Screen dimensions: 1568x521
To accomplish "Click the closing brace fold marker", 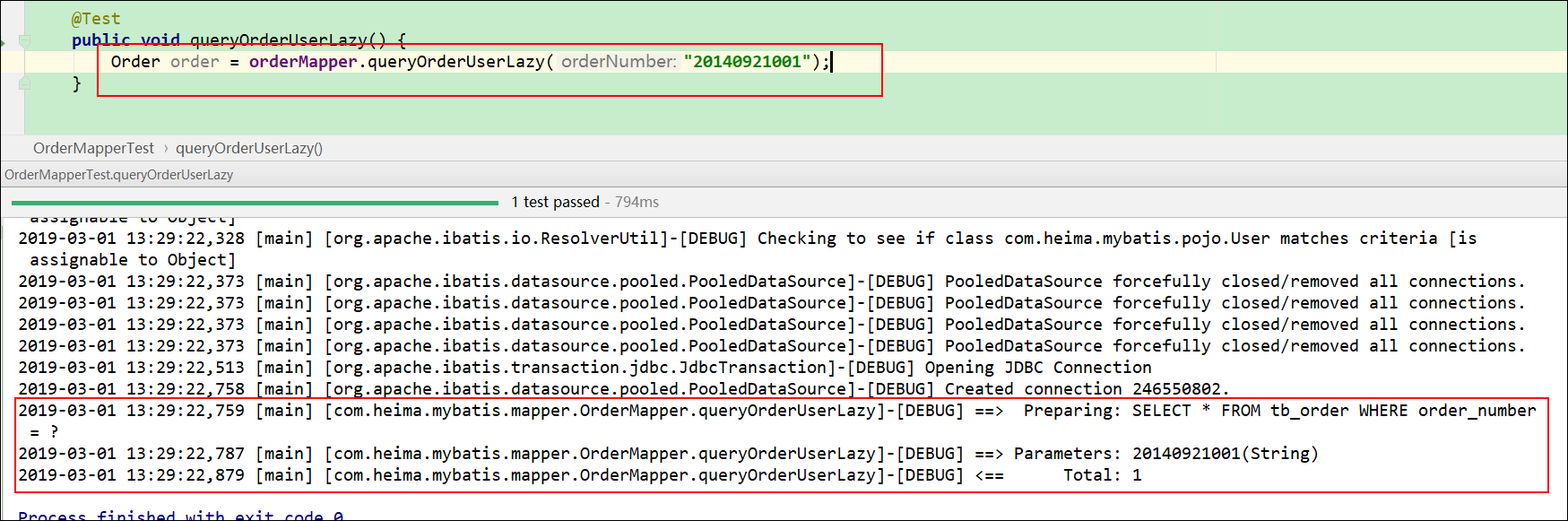I will (x=25, y=83).
